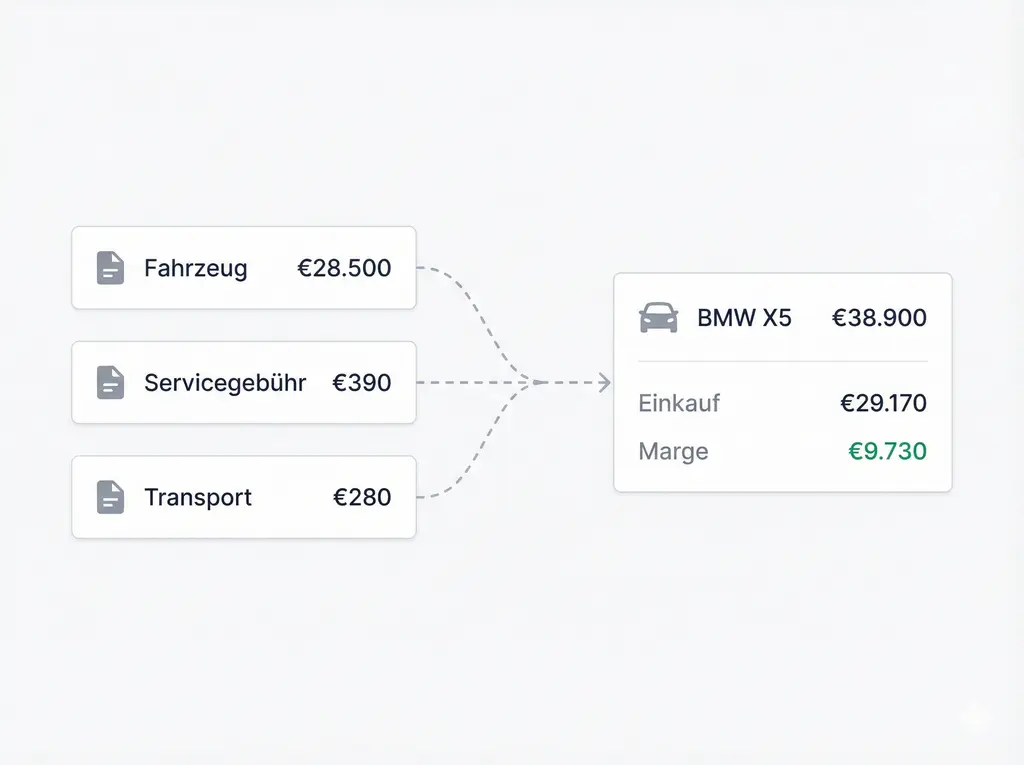Click the arrowhead pointing to the BMW card
1024x765 pixels.
[x=603, y=382]
